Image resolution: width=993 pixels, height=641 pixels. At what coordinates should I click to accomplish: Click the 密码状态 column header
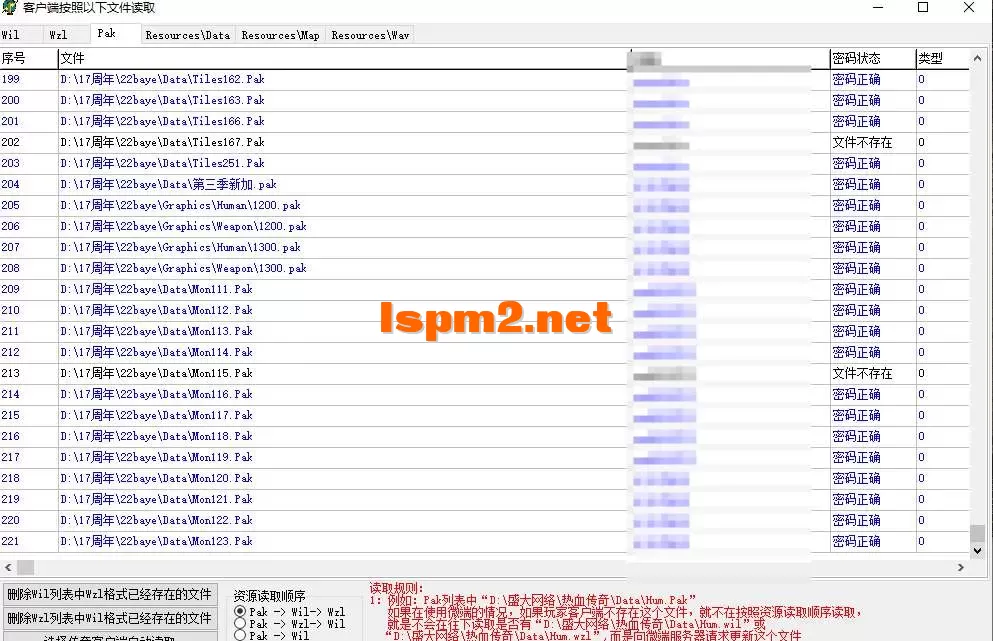[x=873, y=58]
